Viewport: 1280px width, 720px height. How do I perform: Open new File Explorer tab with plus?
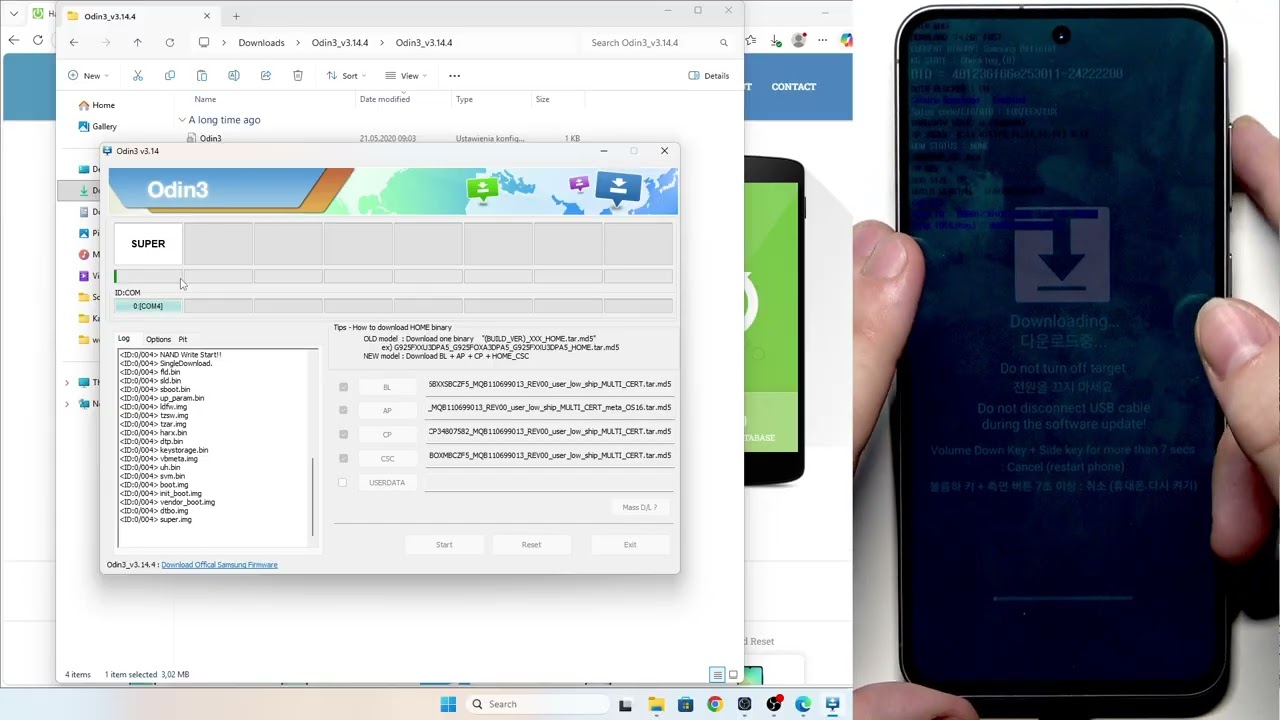coord(236,16)
